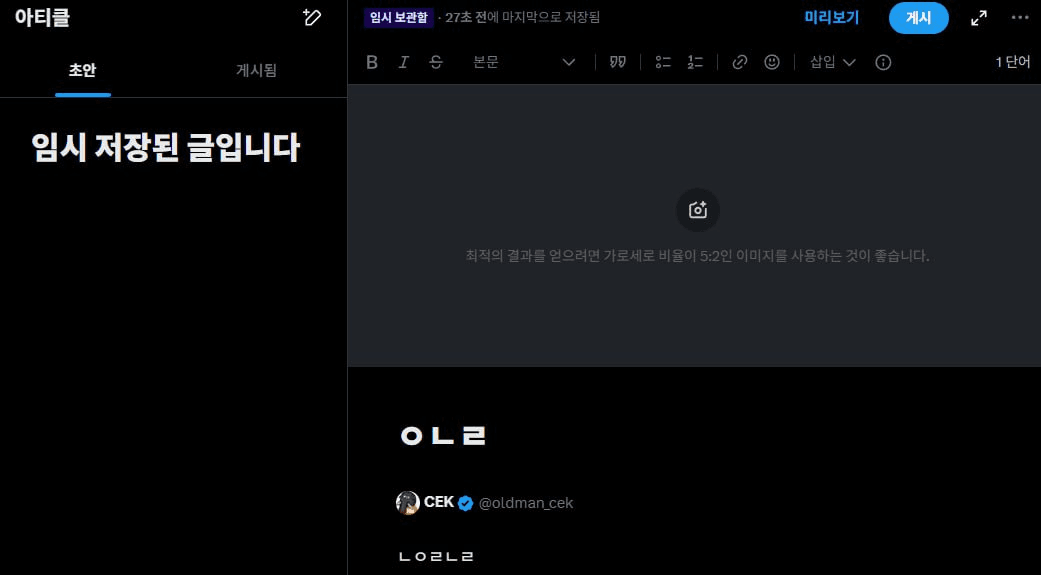Open the info circle icon
Image resolution: width=1041 pixels, height=575 pixels.
tap(883, 62)
